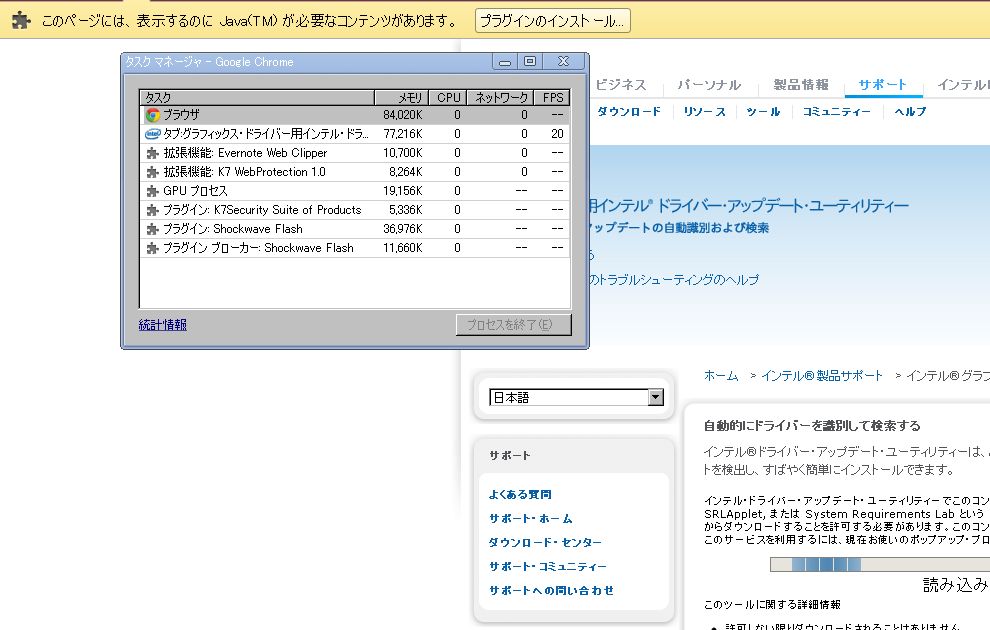The height and width of the screenshot is (630, 990).
Task: Open the コミュニティー submenu item
Action: pyautogui.click(x=837, y=112)
